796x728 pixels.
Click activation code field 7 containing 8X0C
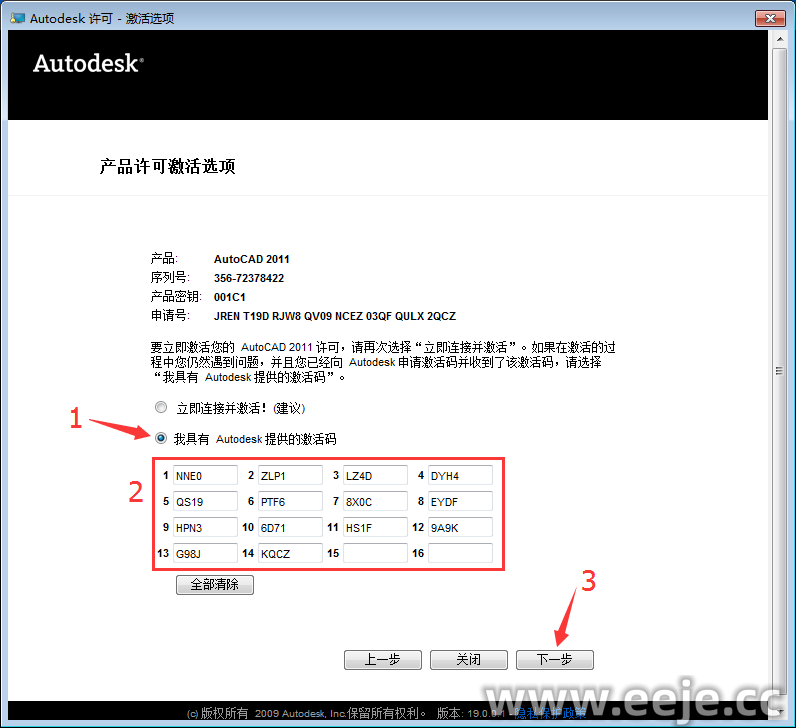(x=375, y=501)
